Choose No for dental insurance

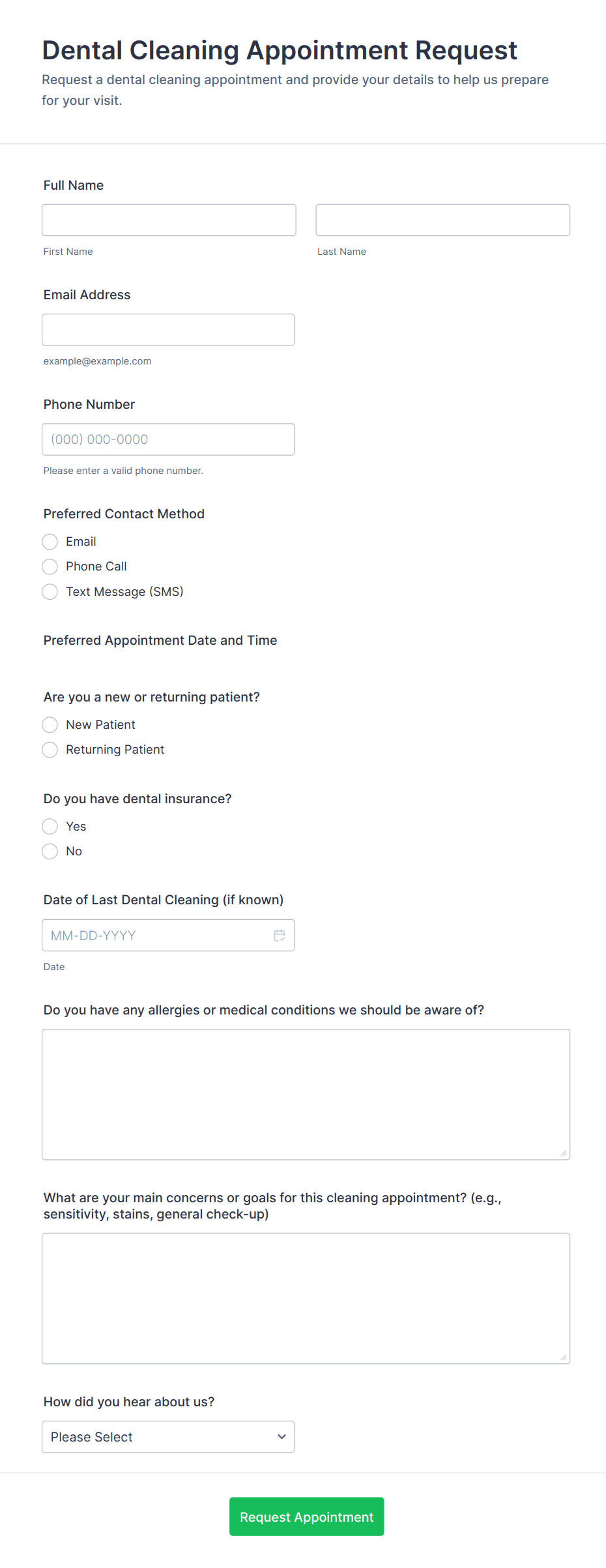tap(50, 851)
